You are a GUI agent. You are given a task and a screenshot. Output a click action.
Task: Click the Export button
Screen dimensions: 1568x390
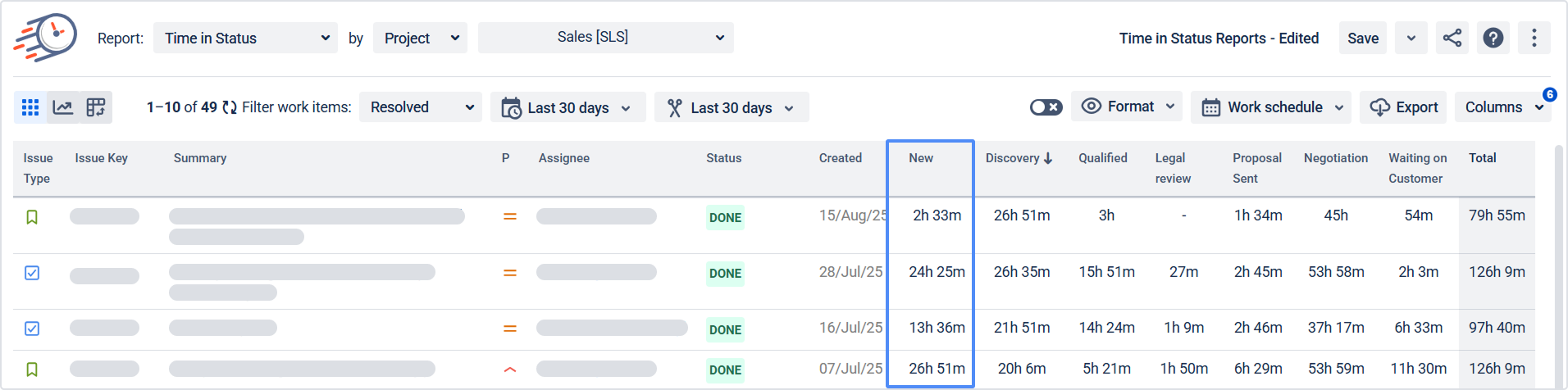click(x=1404, y=107)
